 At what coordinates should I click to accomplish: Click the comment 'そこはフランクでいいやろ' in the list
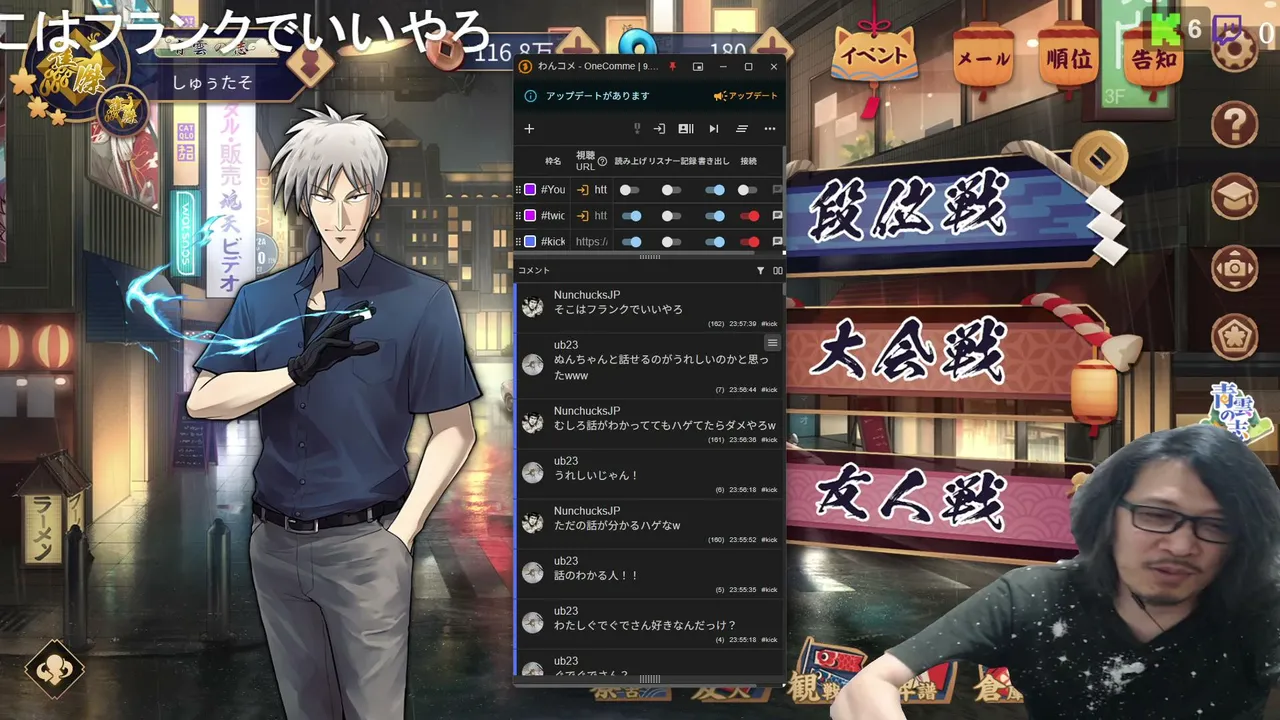point(618,310)
